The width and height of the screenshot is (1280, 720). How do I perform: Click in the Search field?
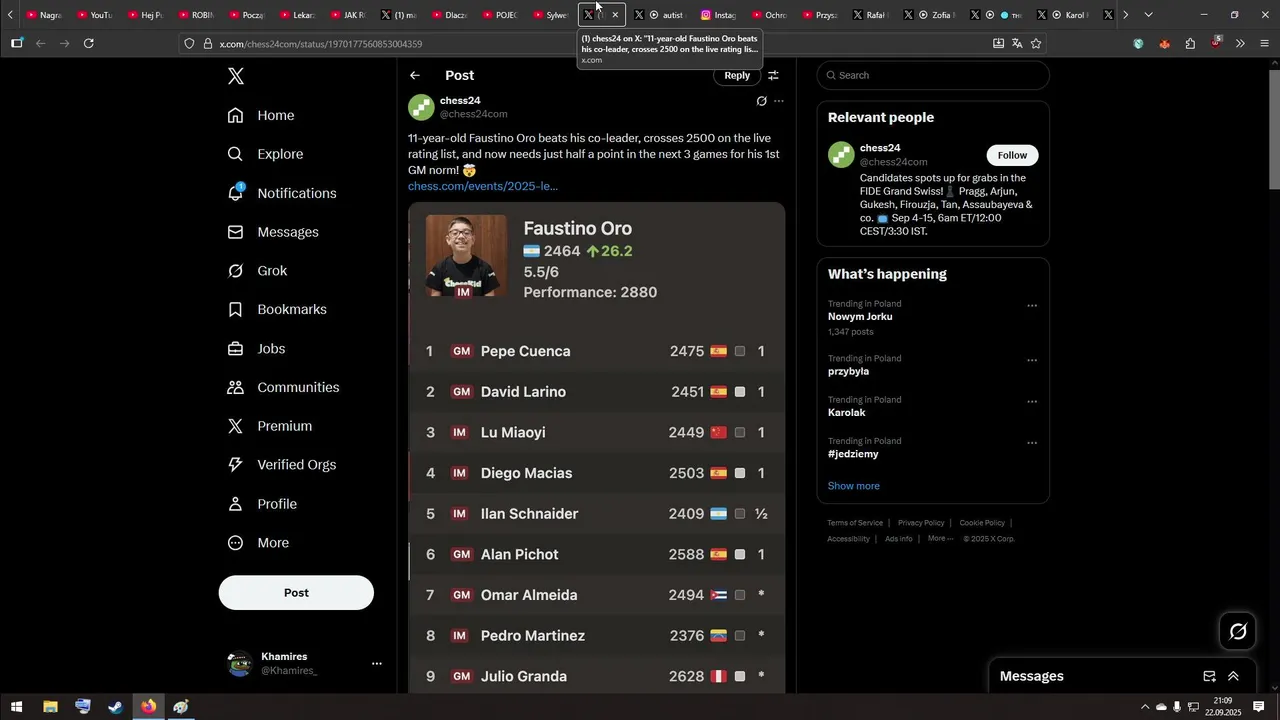click(933, 75)
